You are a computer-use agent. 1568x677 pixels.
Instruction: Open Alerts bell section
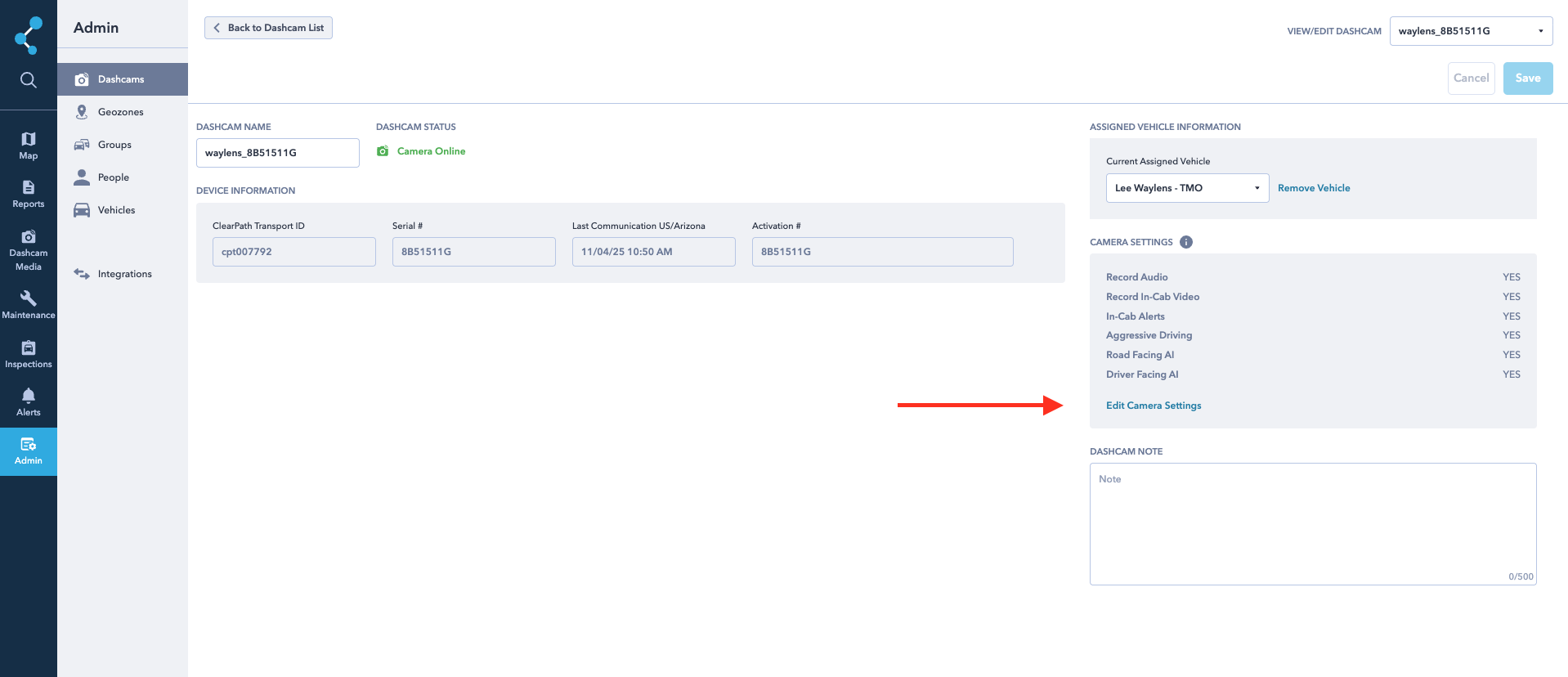pos(29,402)
